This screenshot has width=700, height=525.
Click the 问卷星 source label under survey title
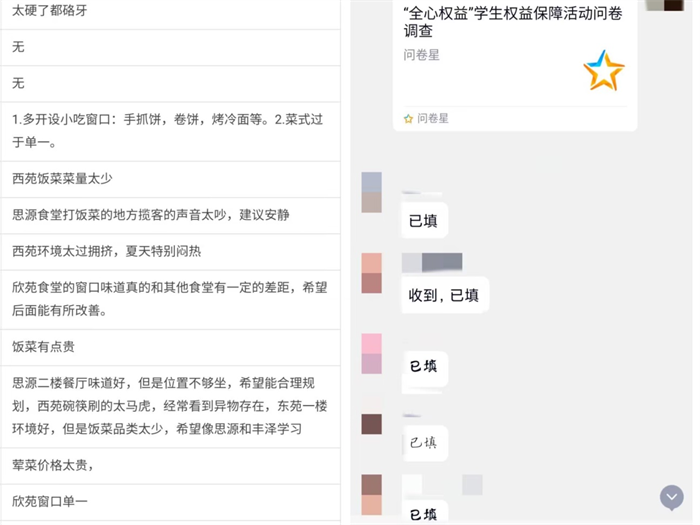(421, 55)
